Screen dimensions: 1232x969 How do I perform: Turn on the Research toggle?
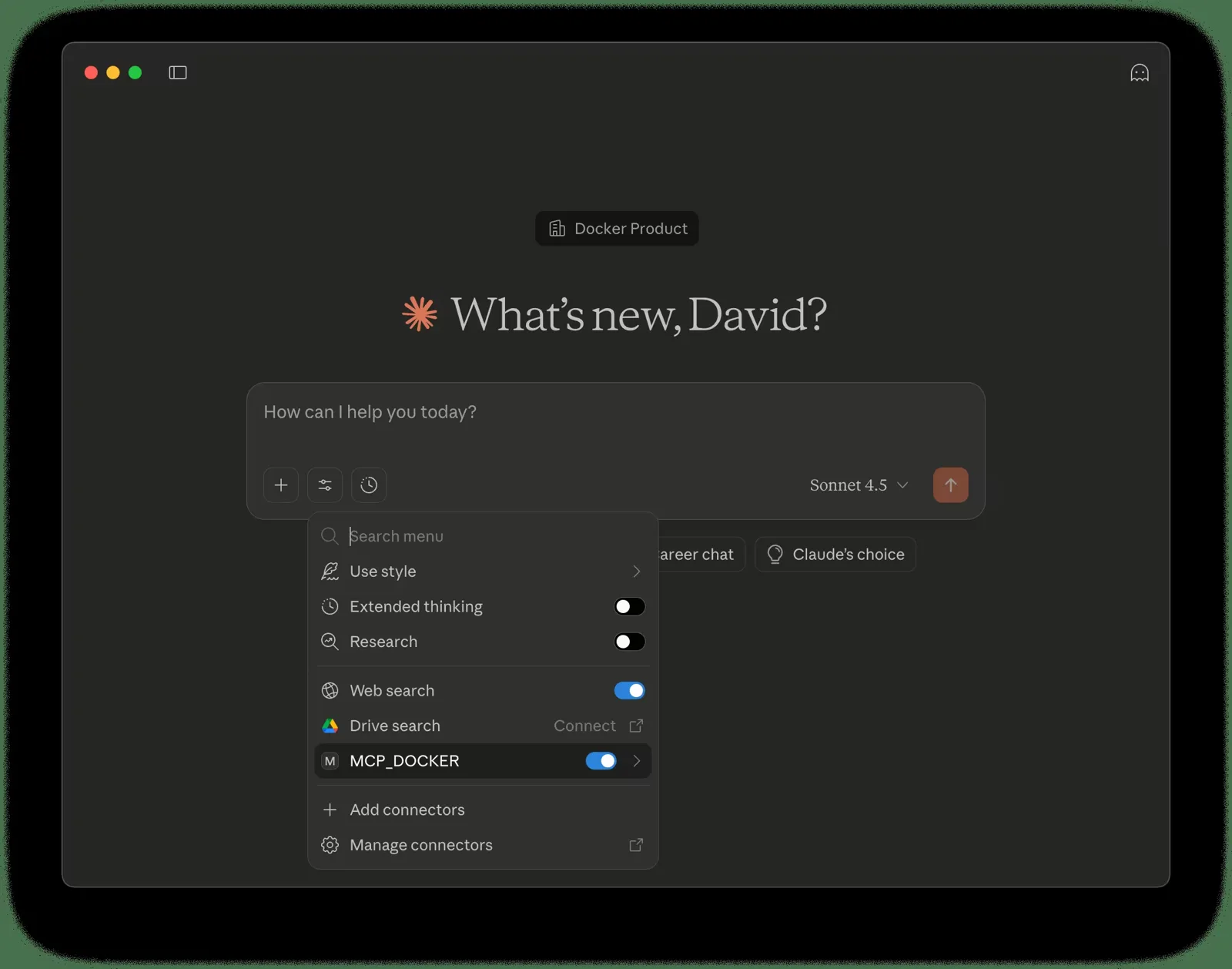[629, 642]
